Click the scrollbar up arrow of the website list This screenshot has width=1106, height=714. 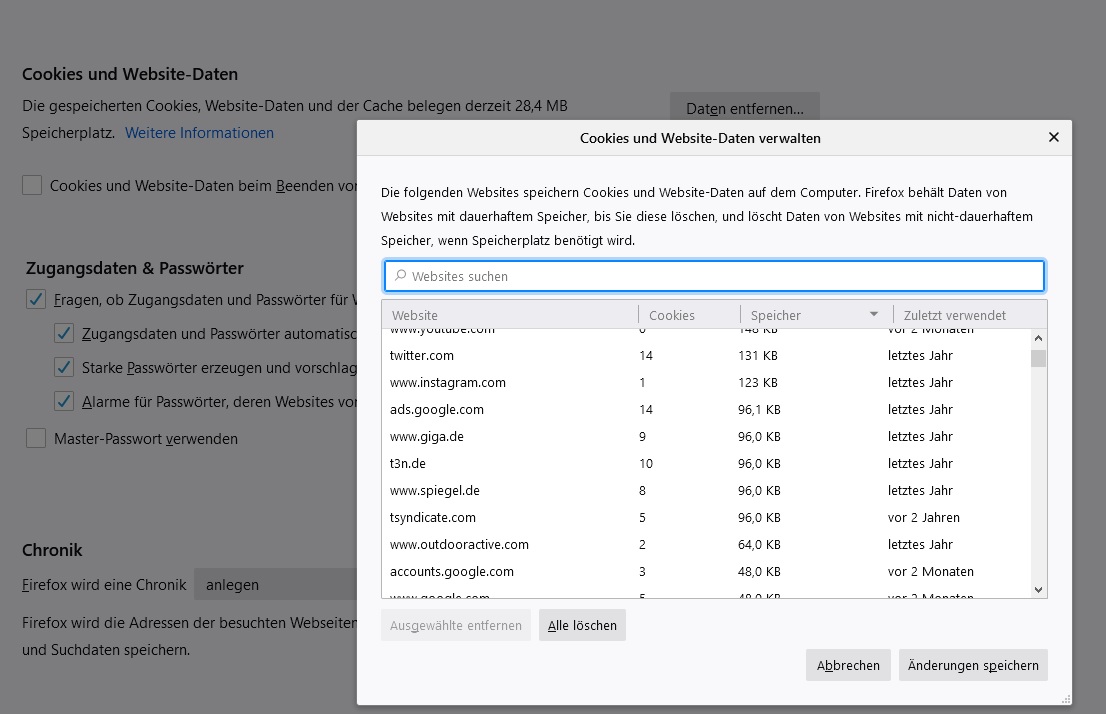coord(1038,338)
